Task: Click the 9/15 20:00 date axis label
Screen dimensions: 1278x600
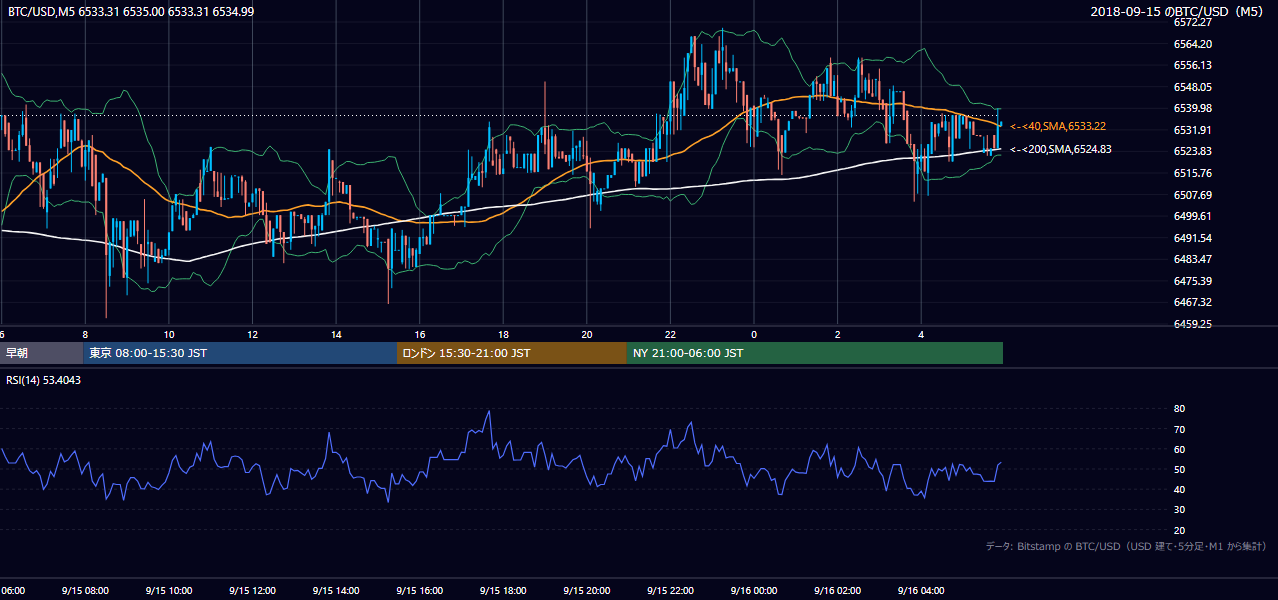Action: 586,591
